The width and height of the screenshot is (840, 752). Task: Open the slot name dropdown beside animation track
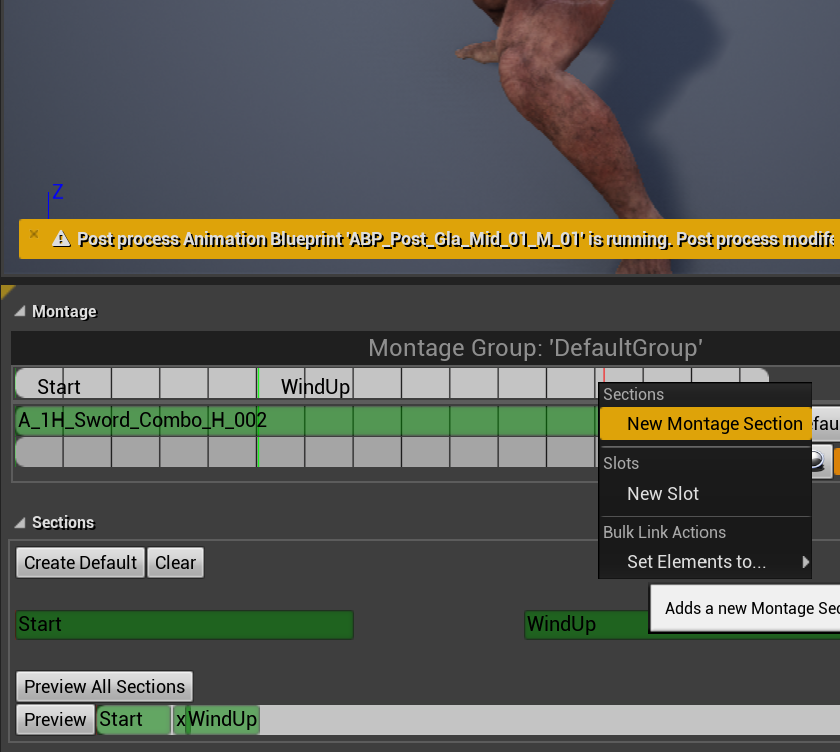coord(824,424)
